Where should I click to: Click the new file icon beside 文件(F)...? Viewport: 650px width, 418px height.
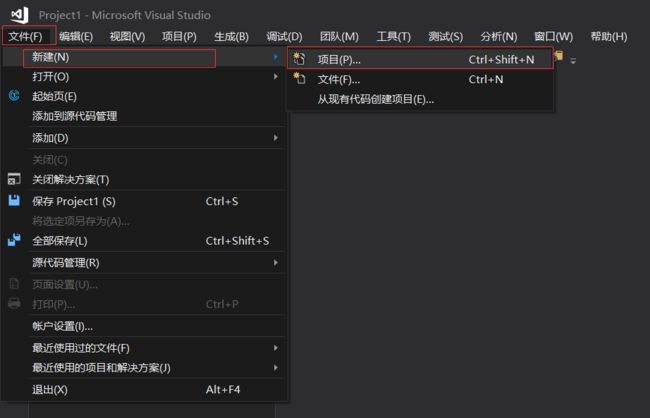[x=299, y=78]
